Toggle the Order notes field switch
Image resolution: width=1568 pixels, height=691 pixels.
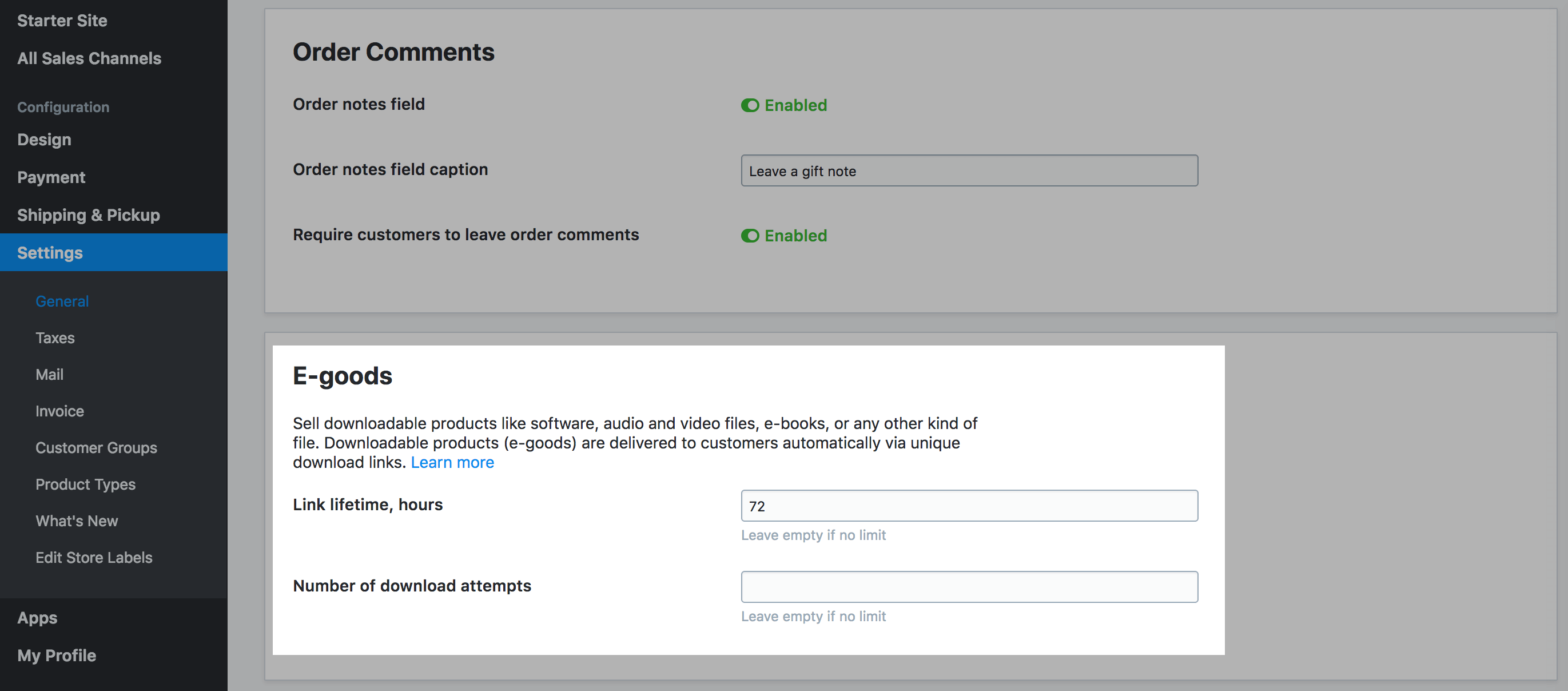750,105
